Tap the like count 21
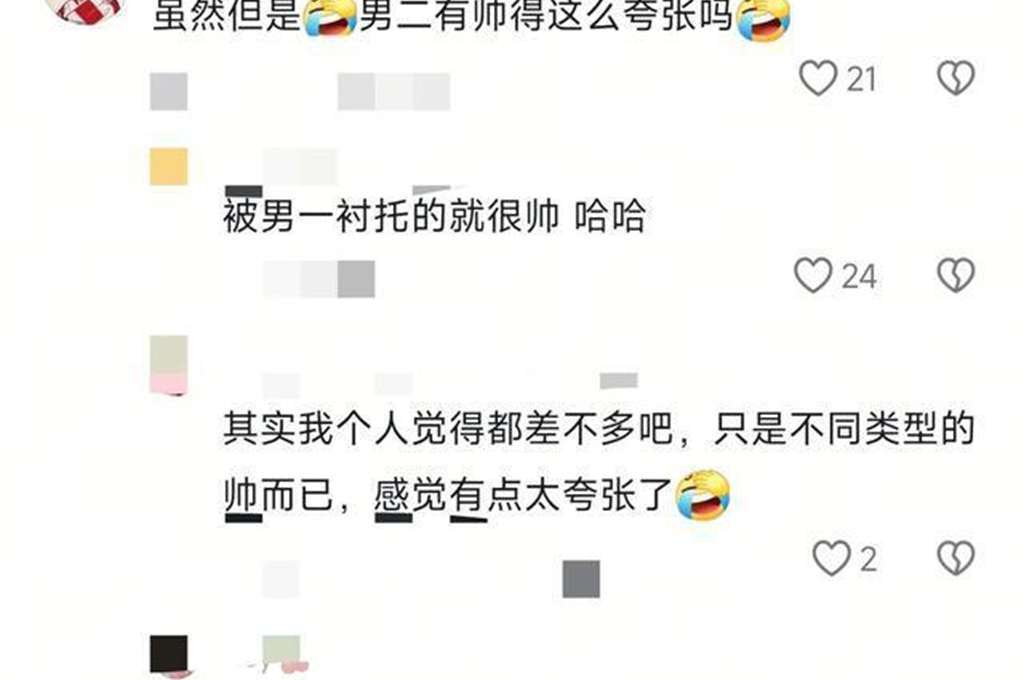This screenshot has height=680, width=1024. tap(862, 80)
